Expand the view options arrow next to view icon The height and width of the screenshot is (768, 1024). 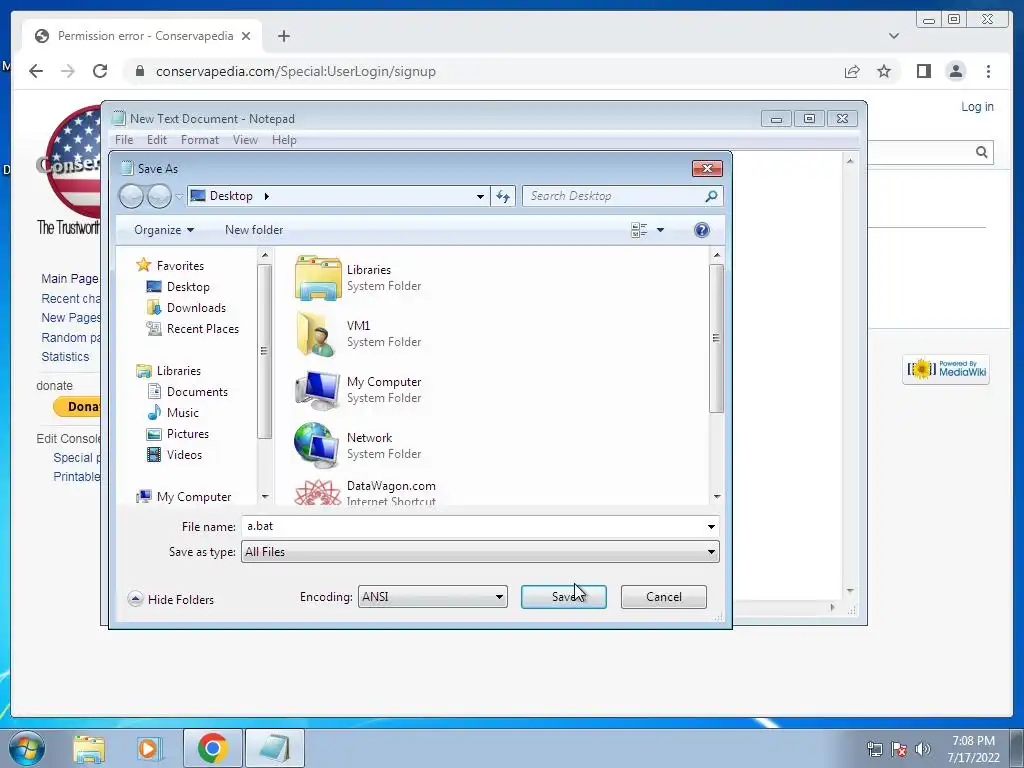pos(660,230)
